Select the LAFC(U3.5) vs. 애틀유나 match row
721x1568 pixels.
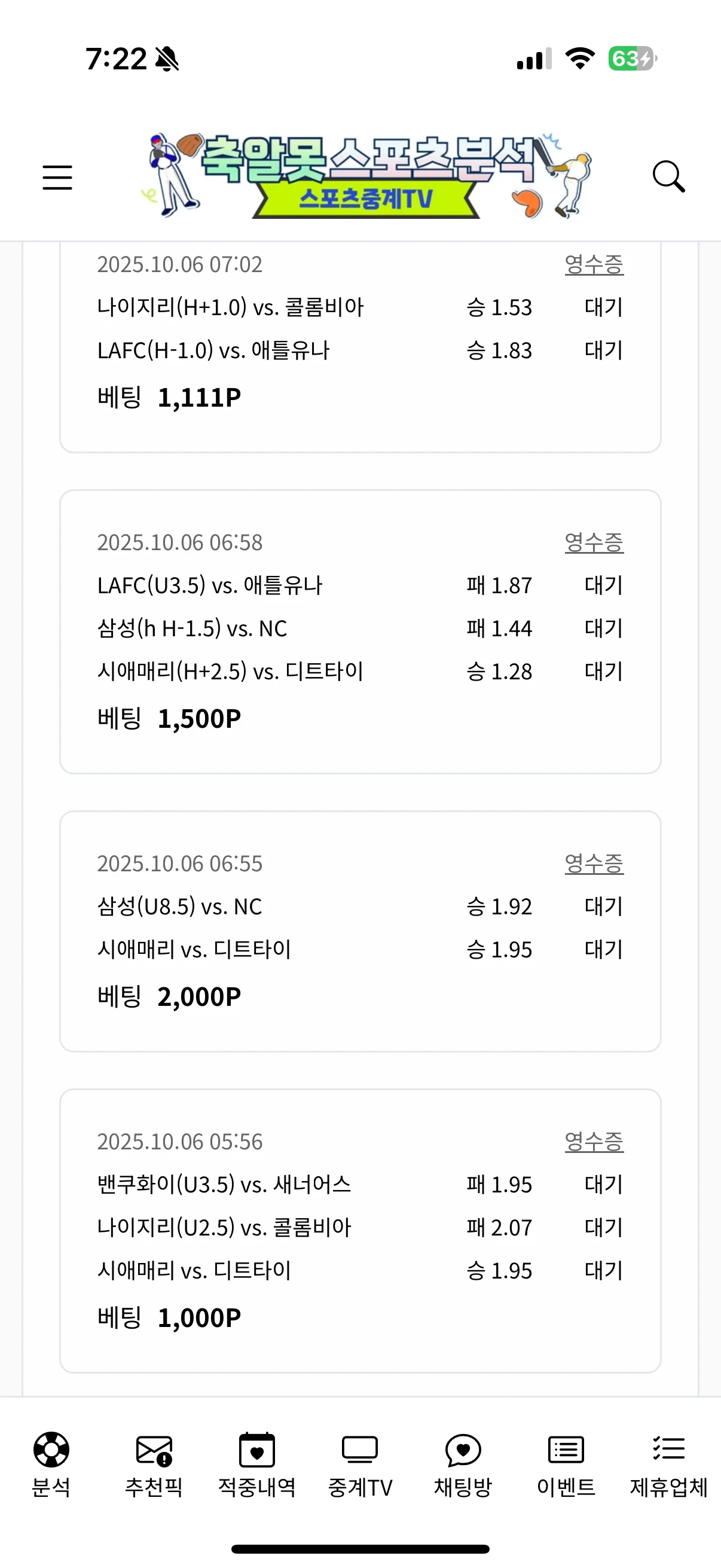point(210,585)
